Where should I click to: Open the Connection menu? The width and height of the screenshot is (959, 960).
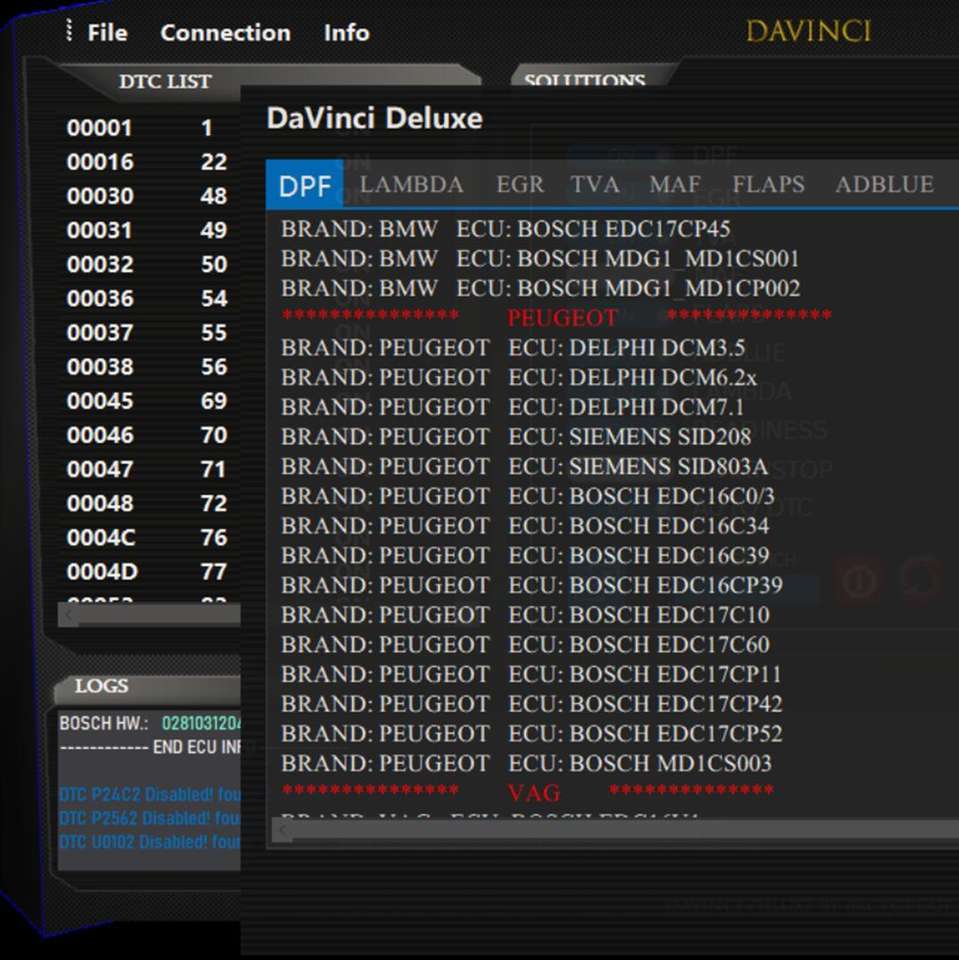(225, 32)
